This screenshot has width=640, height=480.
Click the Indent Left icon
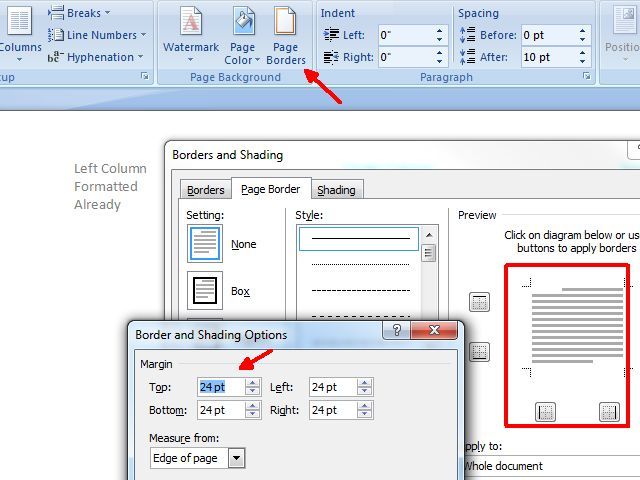(331, 35)
